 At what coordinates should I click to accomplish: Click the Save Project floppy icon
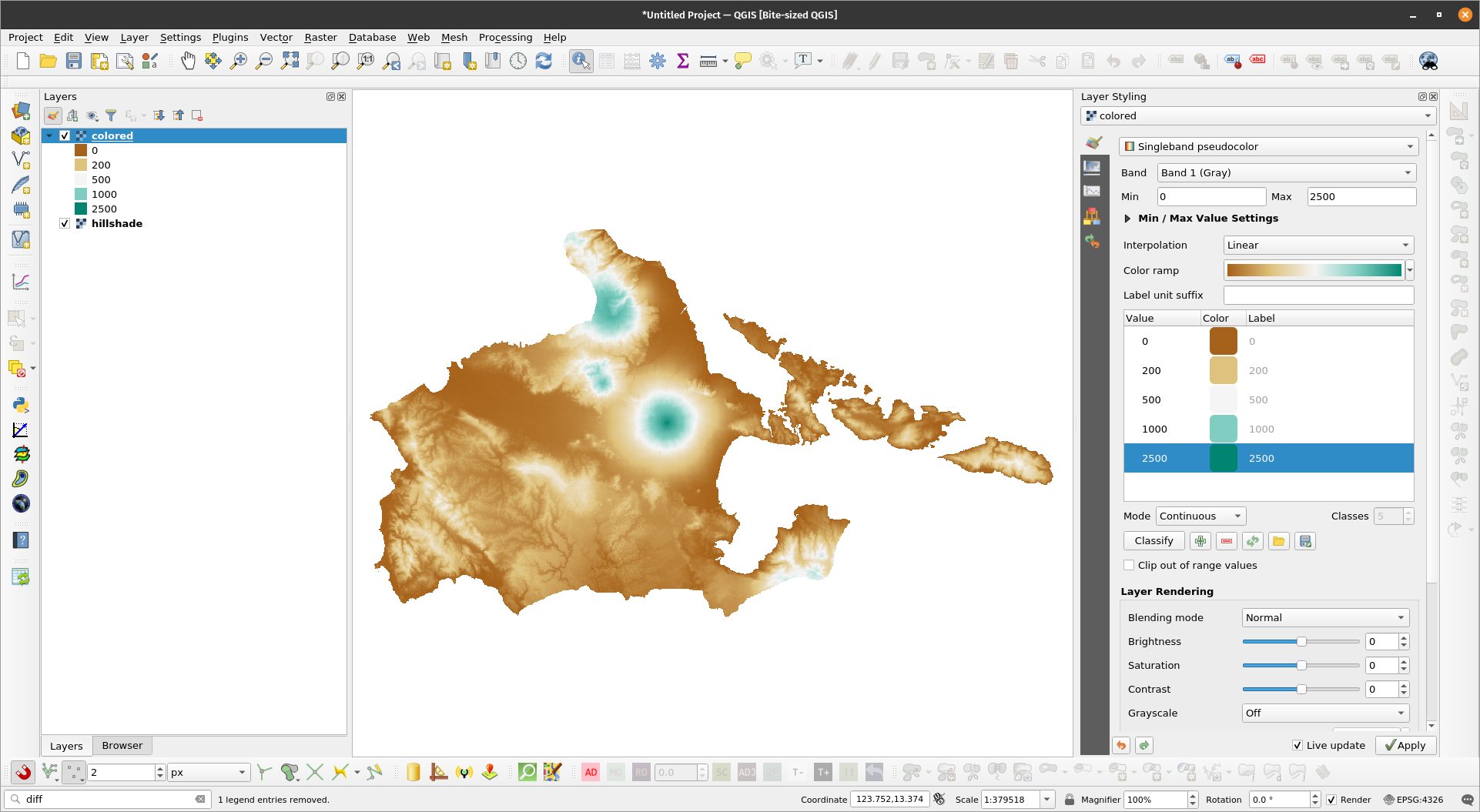pos(74,61)
